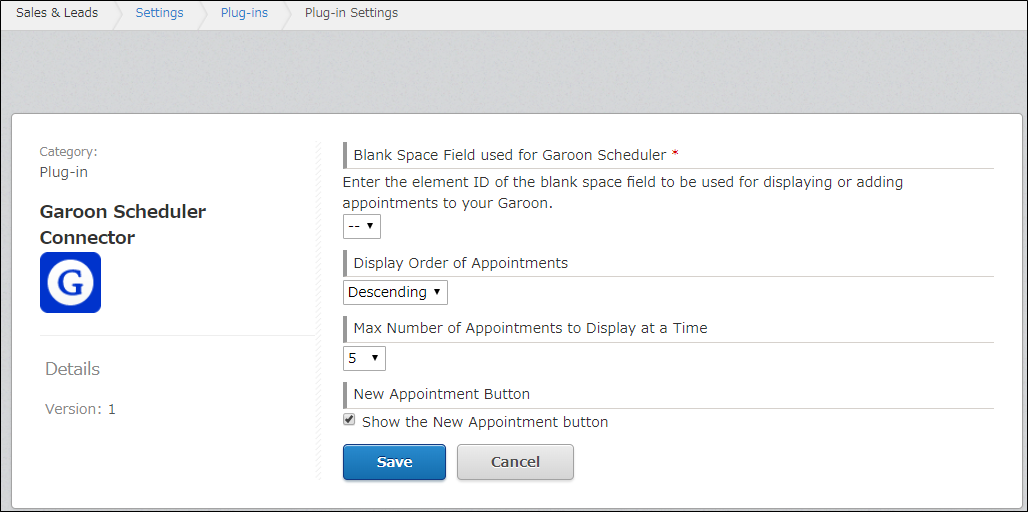Open the max appointments number dropdown

(x=364, y=358)
